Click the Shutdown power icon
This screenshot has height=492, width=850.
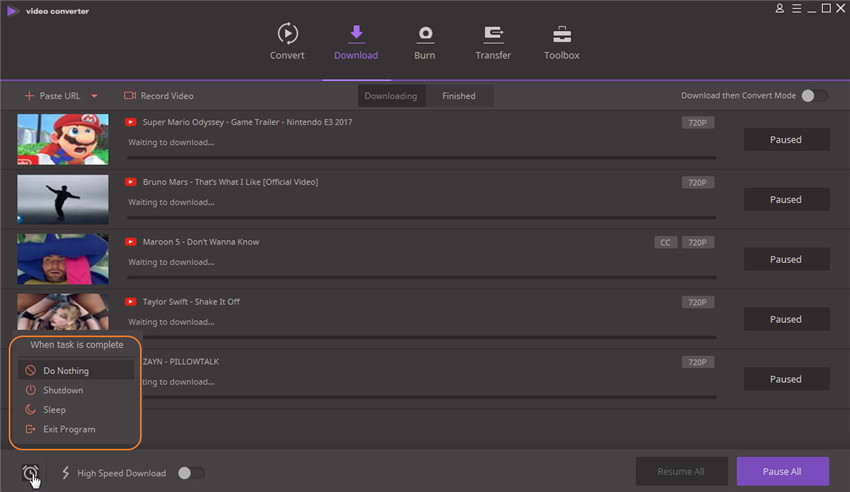30,390
